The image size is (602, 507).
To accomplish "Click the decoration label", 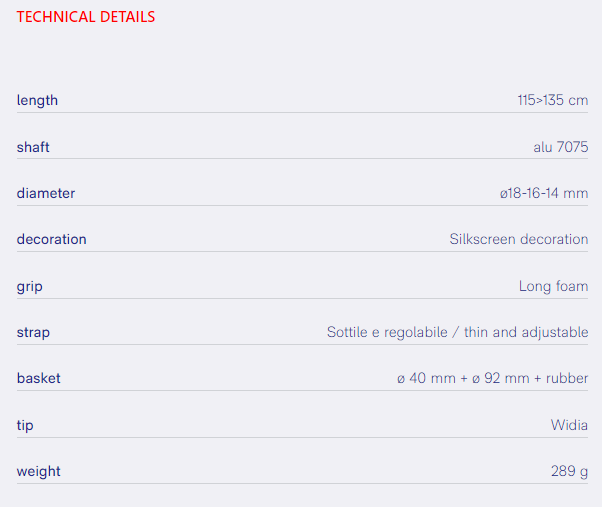I will tap(51, 239).
